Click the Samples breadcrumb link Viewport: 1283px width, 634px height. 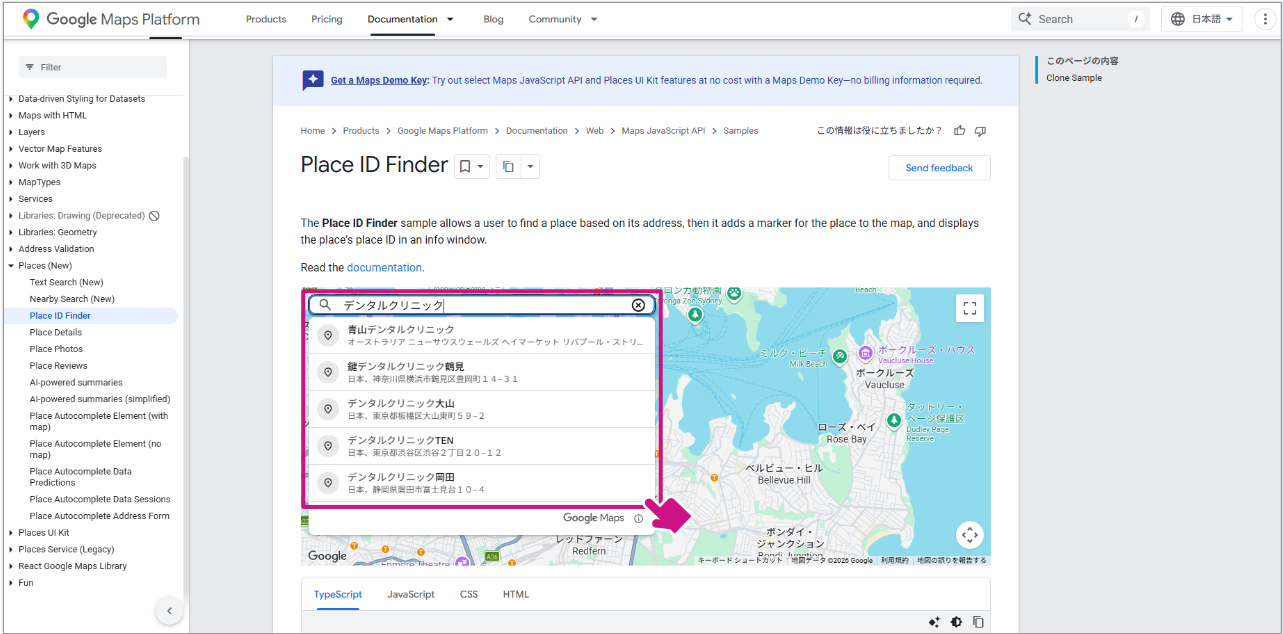pyautogui.click(x=741, y=131)
